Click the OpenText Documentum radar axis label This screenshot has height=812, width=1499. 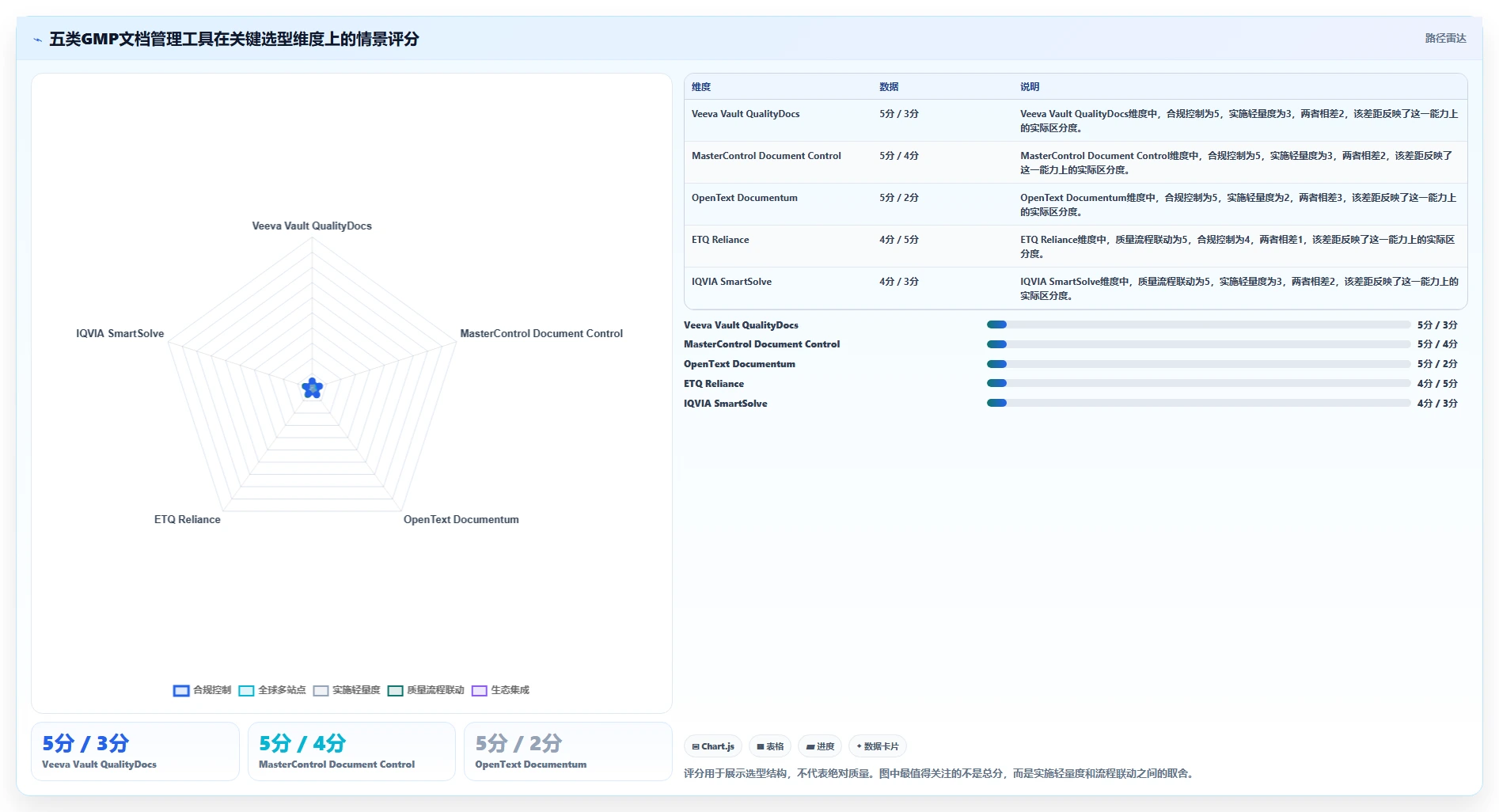[x=461, y=520]
